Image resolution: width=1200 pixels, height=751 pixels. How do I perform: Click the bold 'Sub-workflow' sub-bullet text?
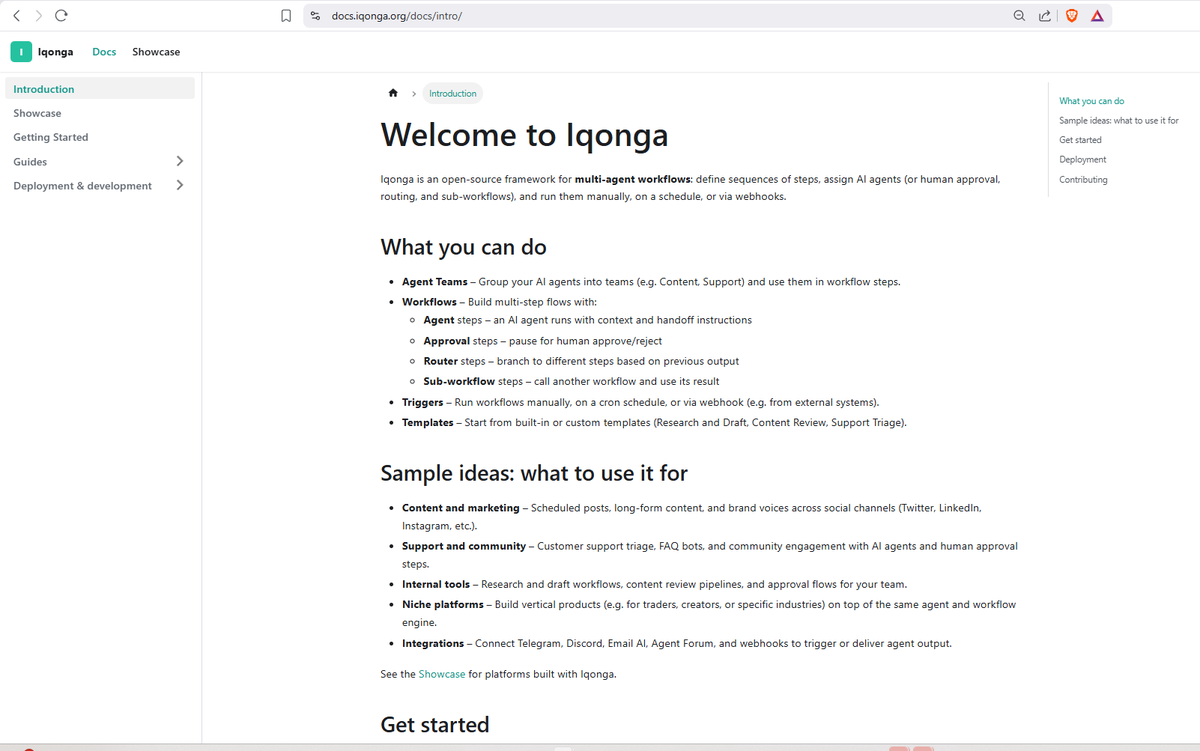[459, 381]
